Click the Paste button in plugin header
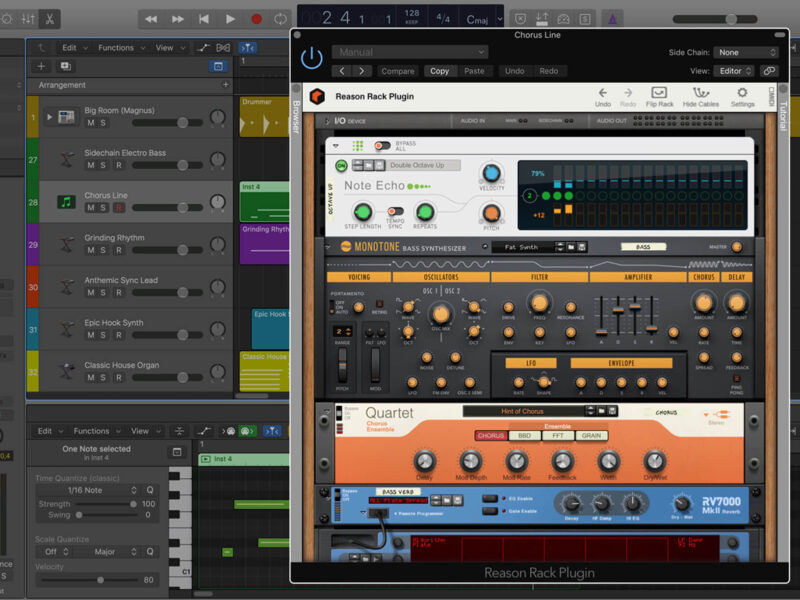This screenshot has height=600, width=800. point(474,71)
